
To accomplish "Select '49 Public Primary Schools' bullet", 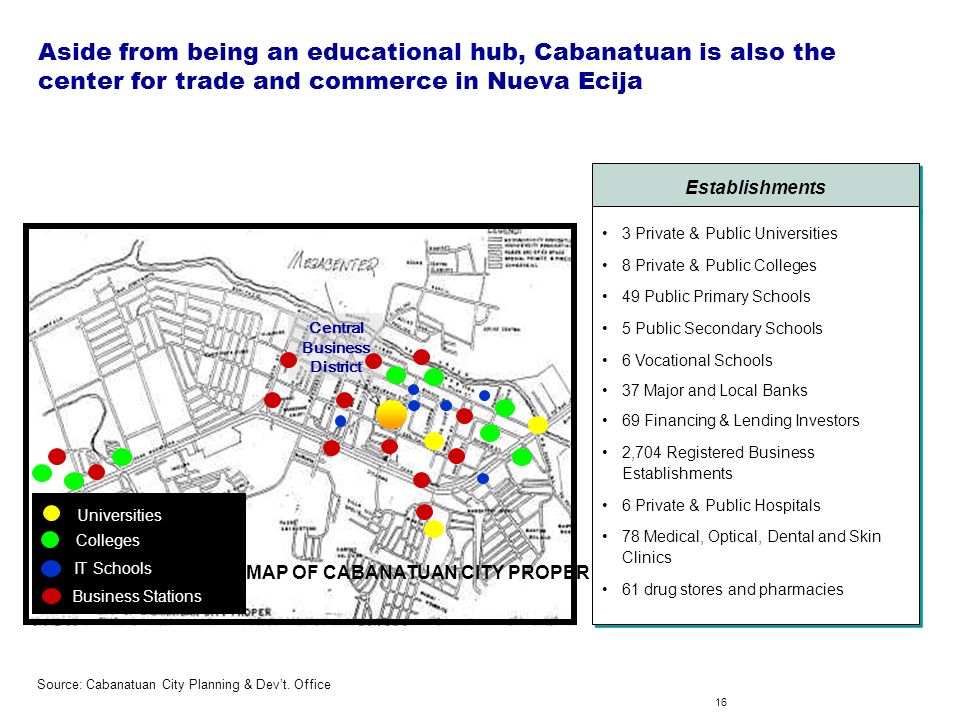I will (716, 296).
